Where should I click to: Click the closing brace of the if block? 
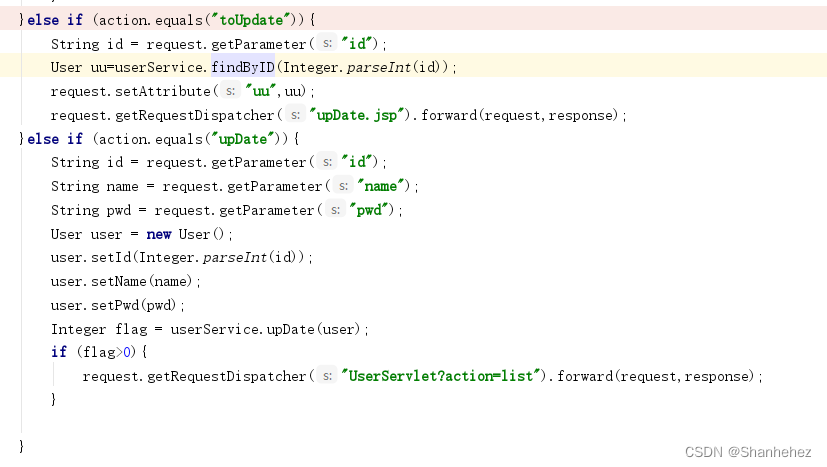(53, 399)
